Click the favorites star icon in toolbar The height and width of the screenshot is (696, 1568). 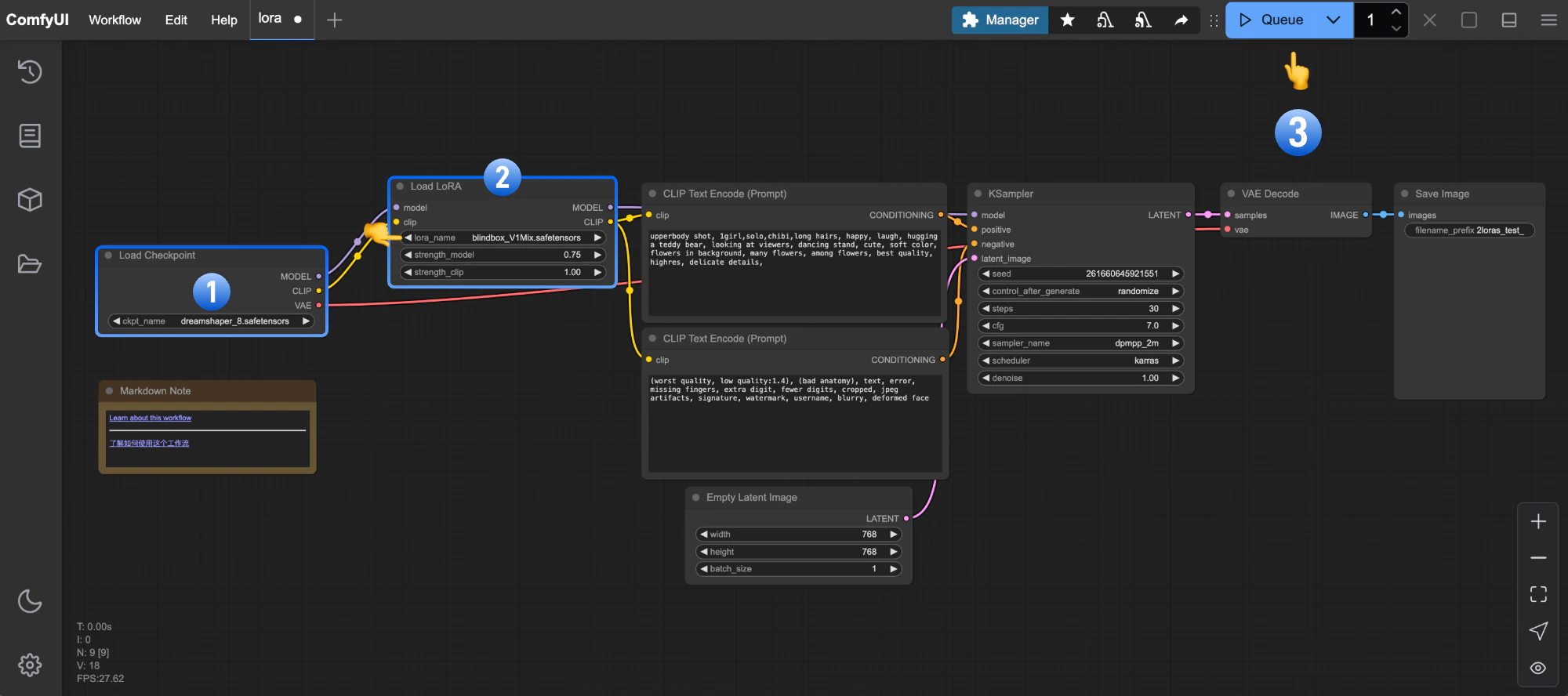tap(1067, 20)
